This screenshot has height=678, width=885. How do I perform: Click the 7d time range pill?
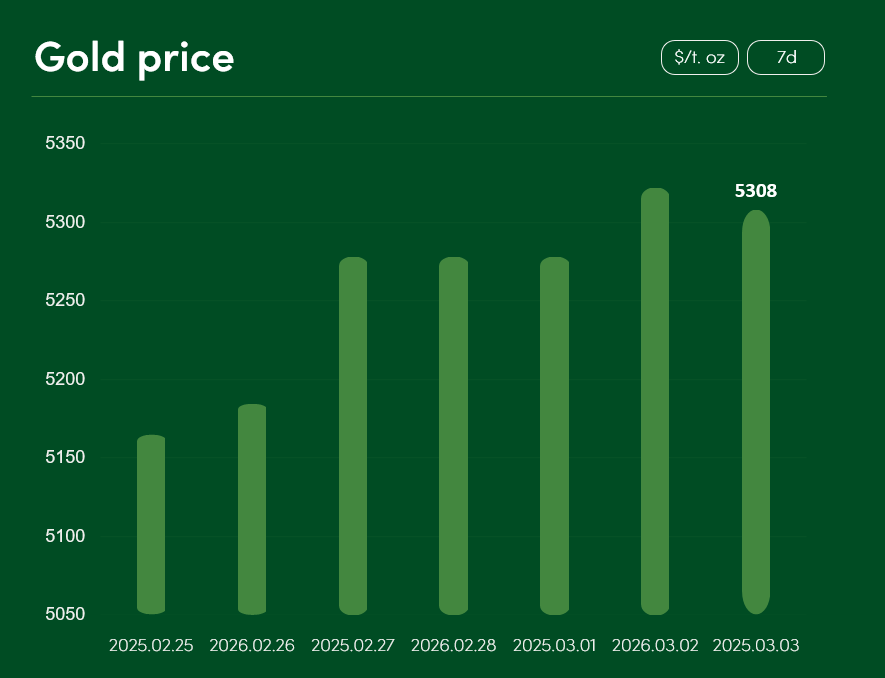[x=786, y=58]
